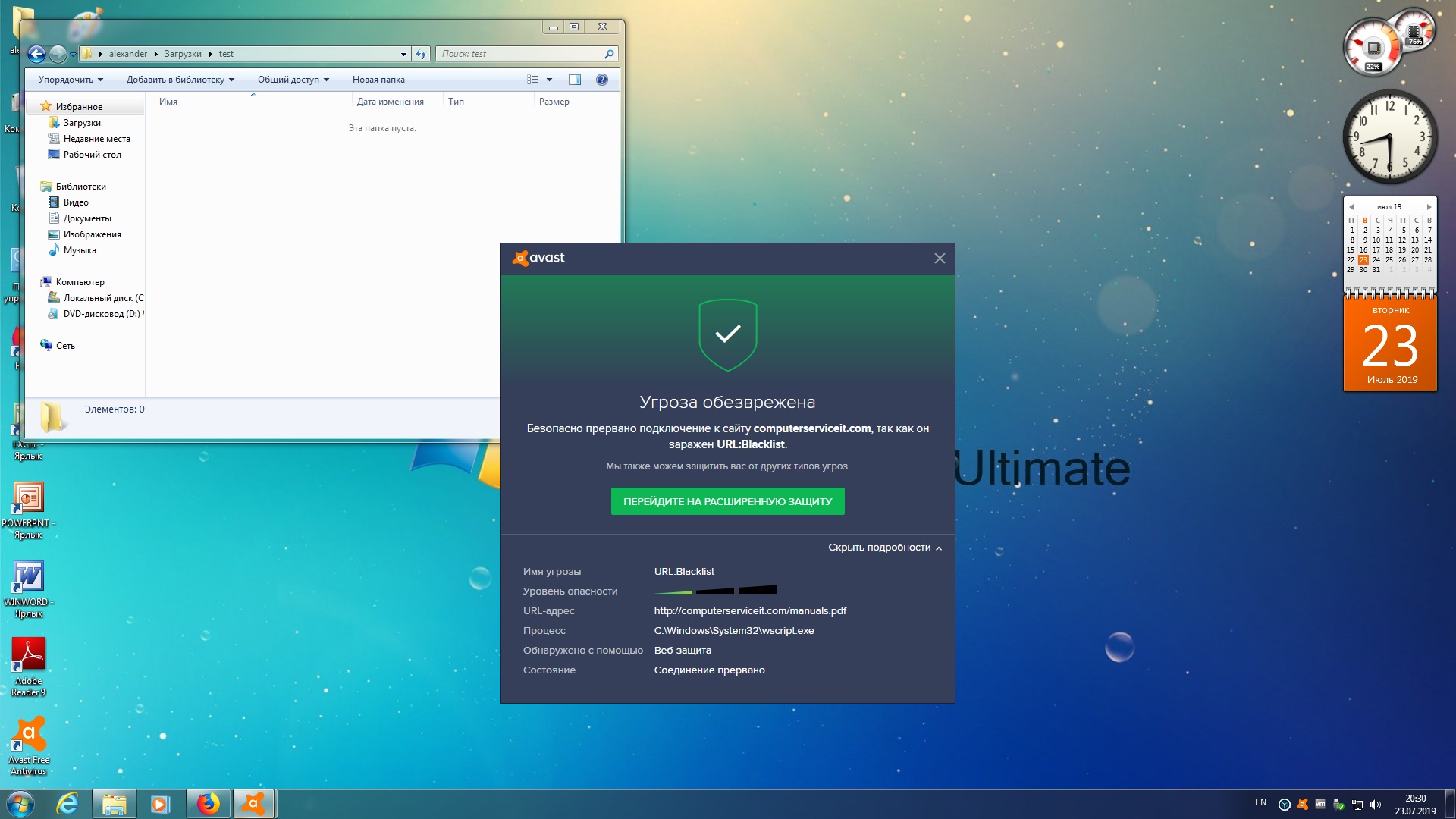Screen dimensions: 1456x819
Task: Select 'Загрузки' in the favorites tree
Action: 82,123
